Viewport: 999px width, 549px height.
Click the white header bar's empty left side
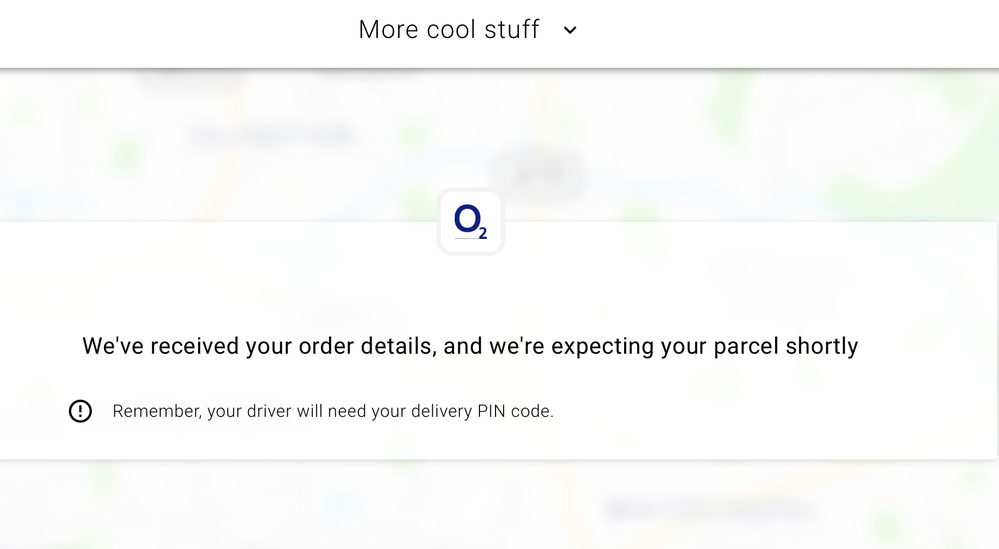pos(150,30)
